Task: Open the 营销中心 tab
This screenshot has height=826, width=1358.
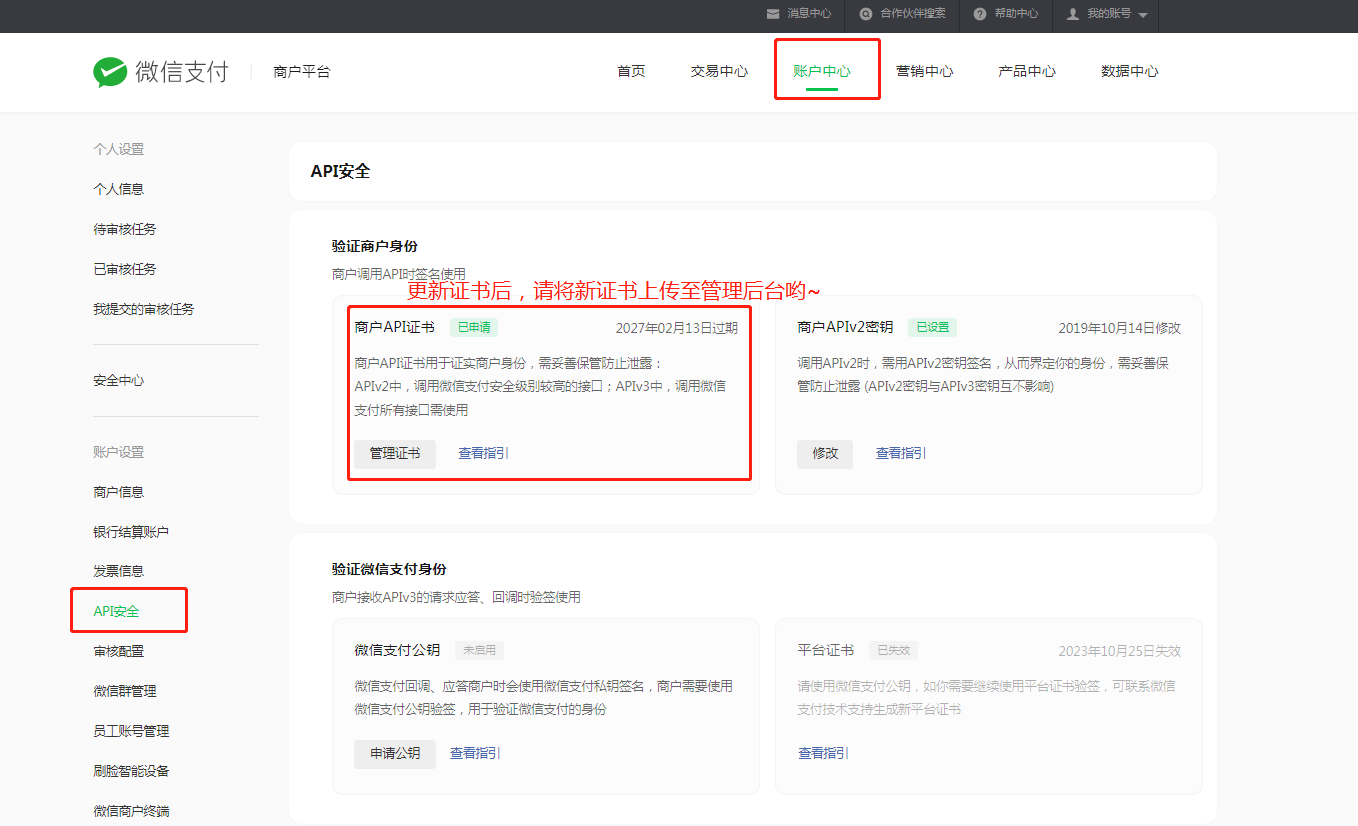Action: pyautogui.click(x=924, y=71)
